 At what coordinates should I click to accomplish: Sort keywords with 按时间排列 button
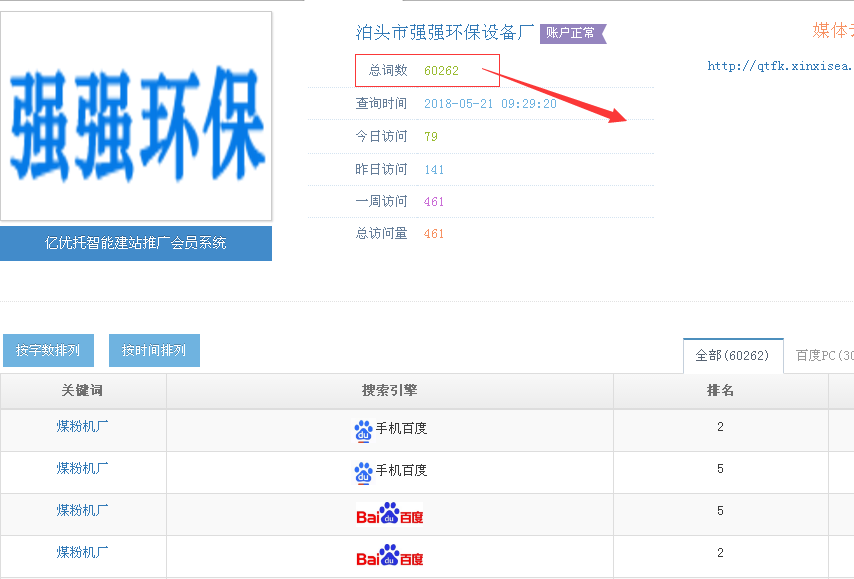click(154, 351)
